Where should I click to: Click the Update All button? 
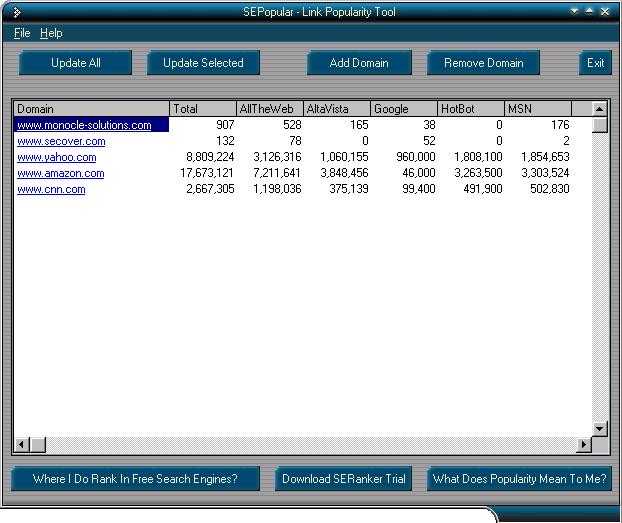pyautogui.click(x=75, y=63)
